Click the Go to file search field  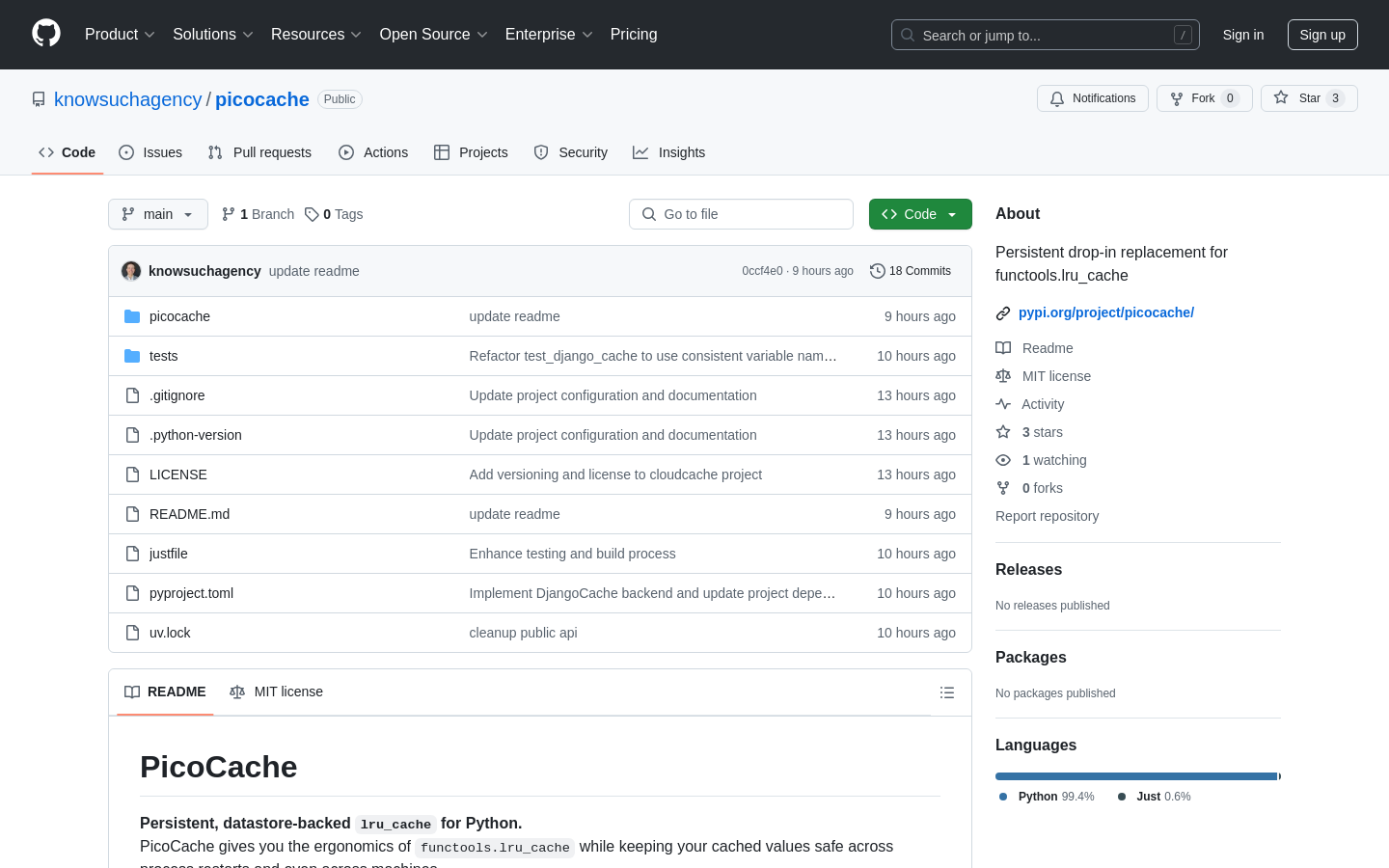(x=741, y=214)
